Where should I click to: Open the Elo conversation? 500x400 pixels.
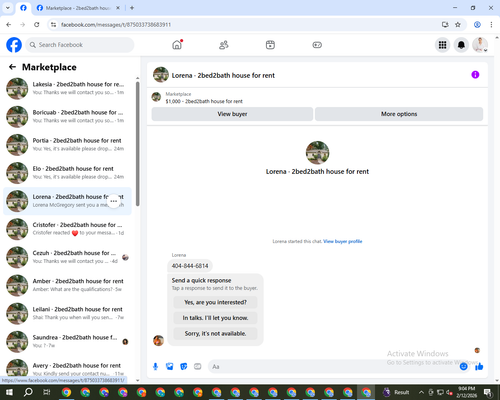tap(67, 173)
